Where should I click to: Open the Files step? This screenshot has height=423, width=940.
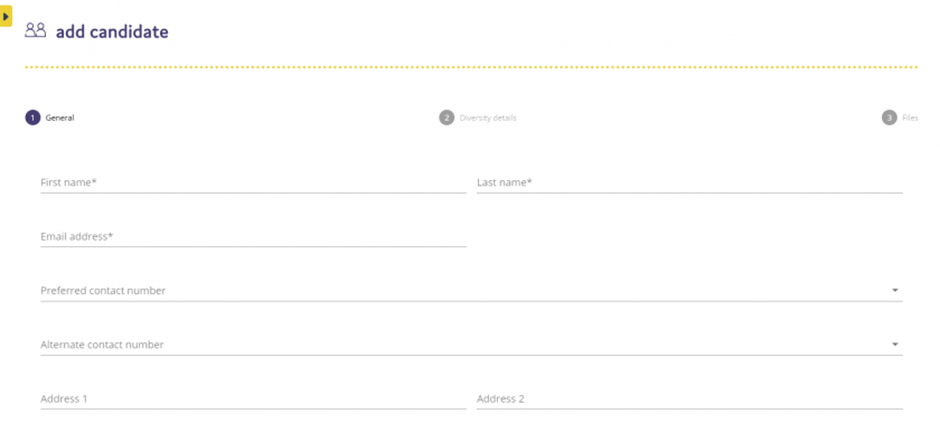(x=910, y=118)
